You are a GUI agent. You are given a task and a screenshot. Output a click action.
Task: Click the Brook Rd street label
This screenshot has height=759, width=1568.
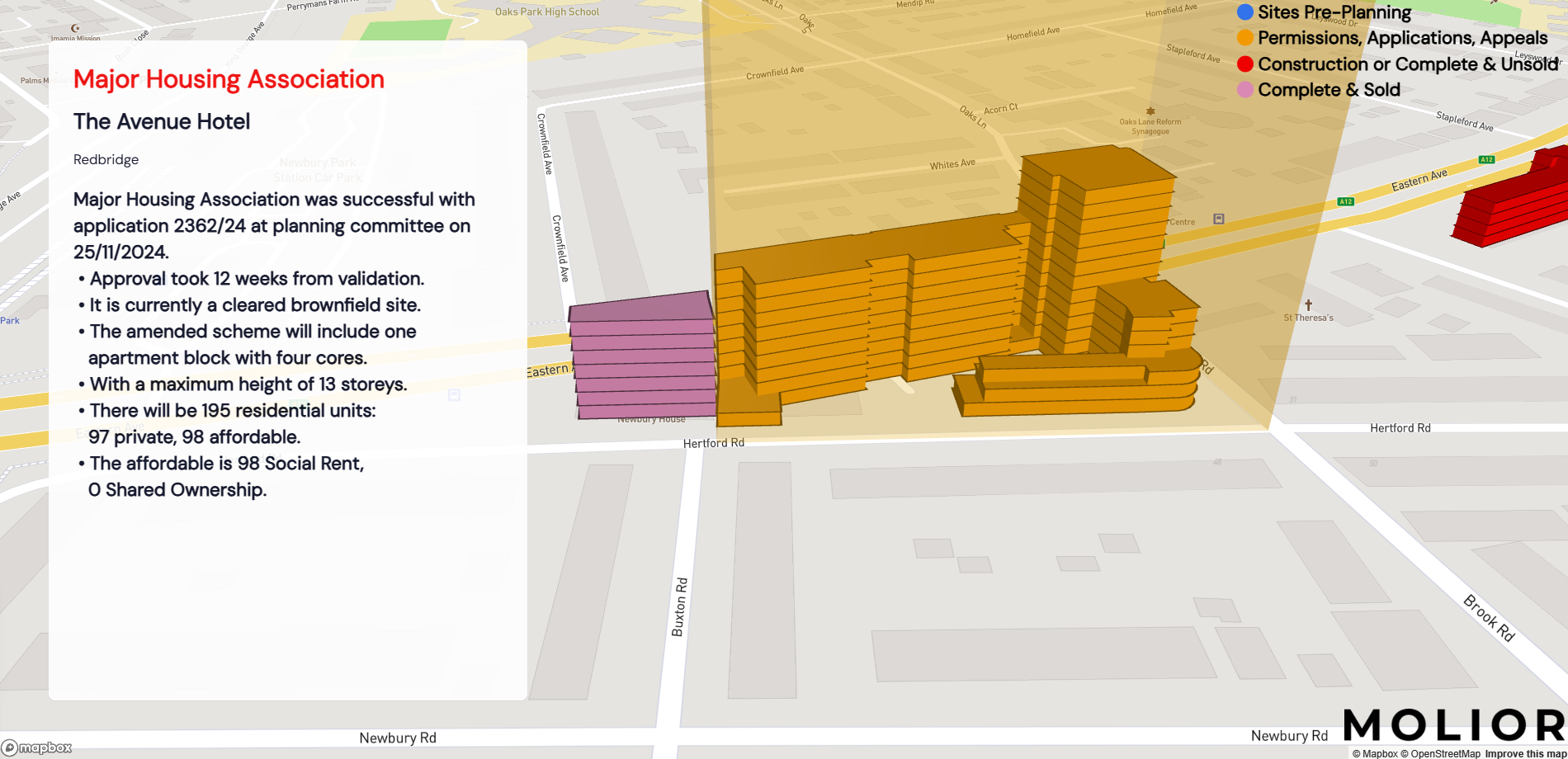[1490, 618]
